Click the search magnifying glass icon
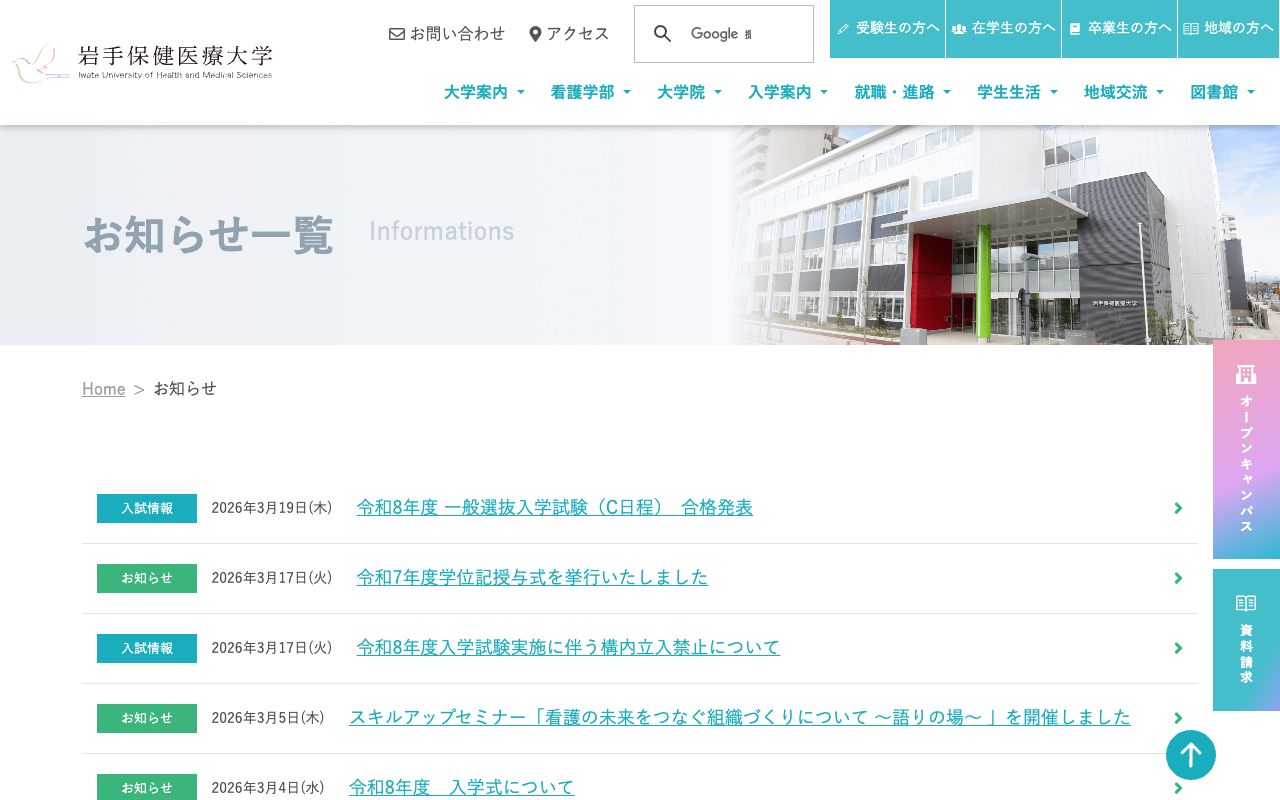This screenshot has height=800, width=1280. click(x=662, y=33)
